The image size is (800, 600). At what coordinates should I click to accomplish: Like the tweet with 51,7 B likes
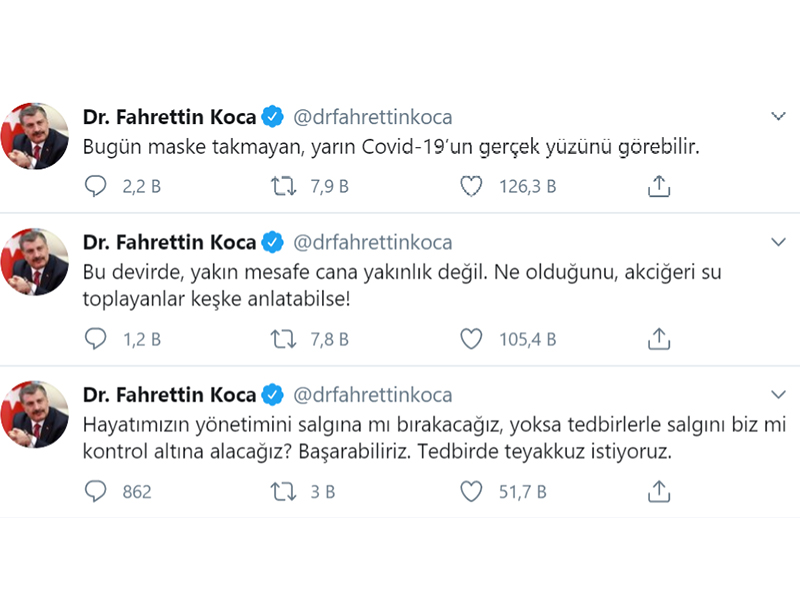[x=471, y=491]
